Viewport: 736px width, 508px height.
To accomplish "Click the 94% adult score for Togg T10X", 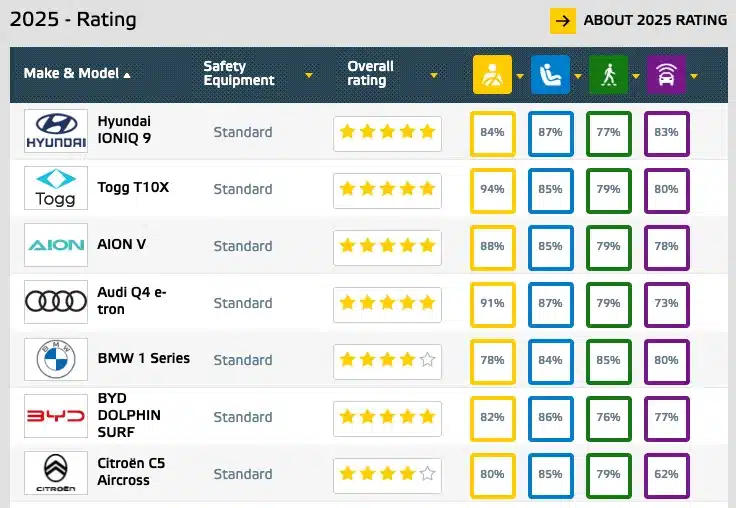I will coord(492,191).
